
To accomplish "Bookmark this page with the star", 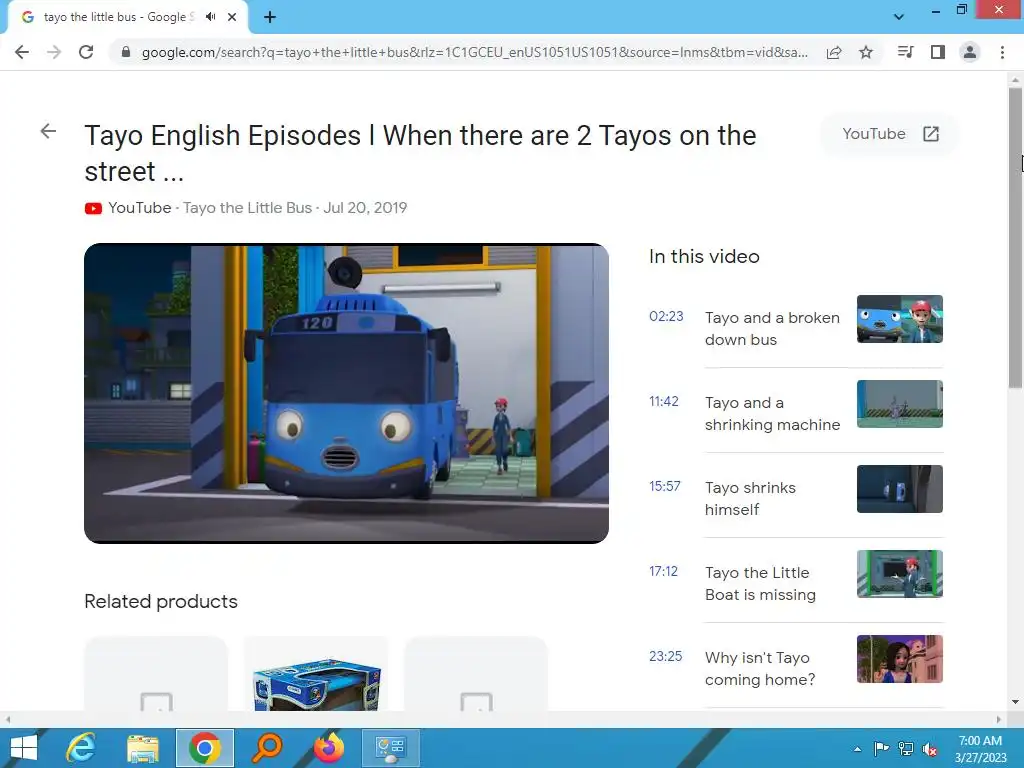I will coord(866,52).
